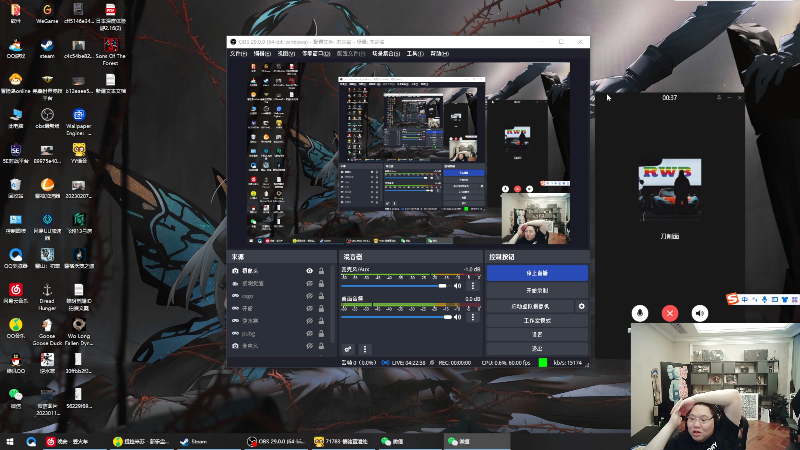Click the red hang-up button in call window
This screenshot has height=450, width=800.
(x=669, y=313)
